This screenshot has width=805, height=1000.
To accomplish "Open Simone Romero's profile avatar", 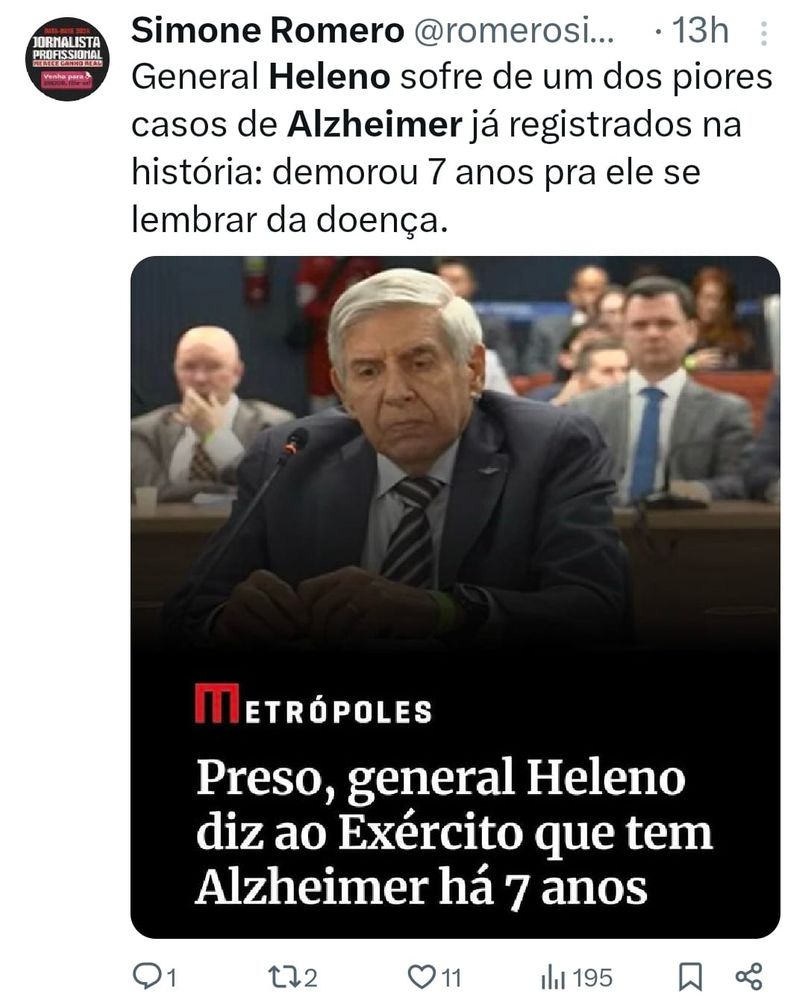I will click(67, 59).
